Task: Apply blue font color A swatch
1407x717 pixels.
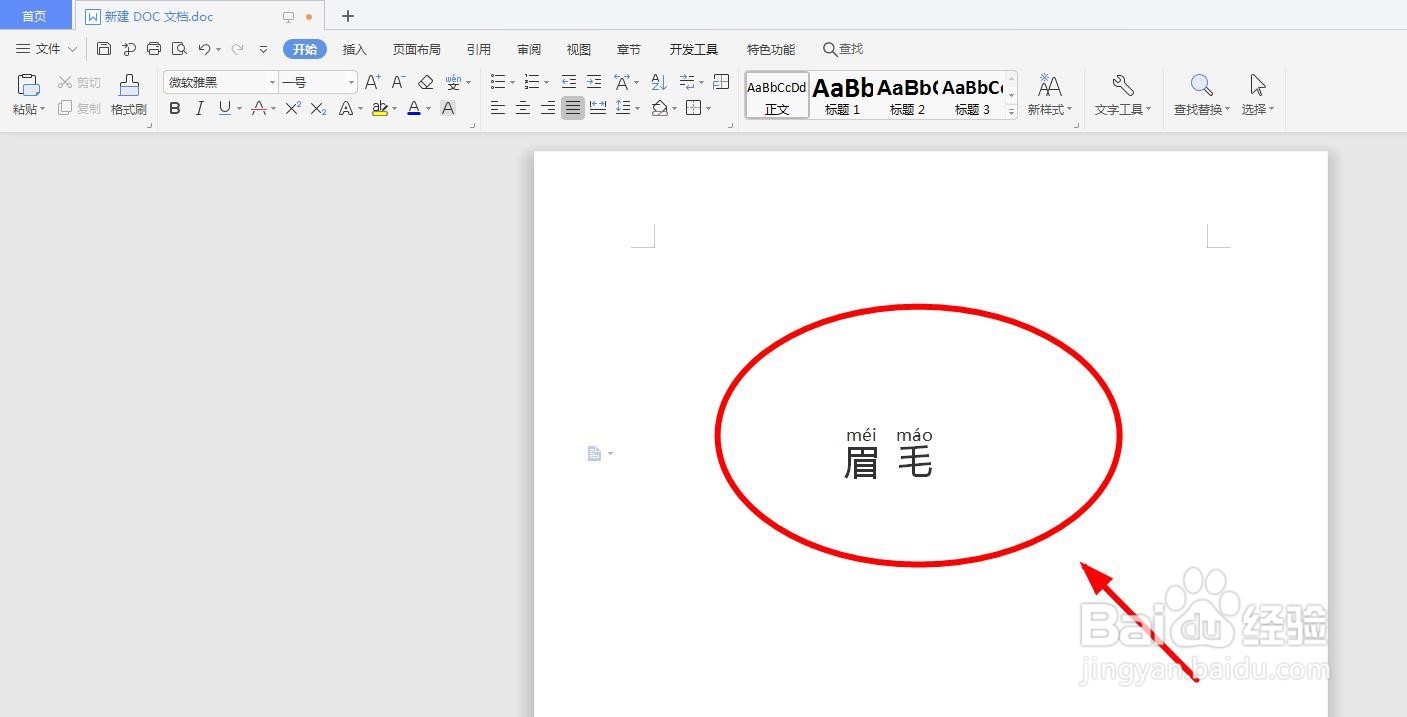Action: [414, 108]
